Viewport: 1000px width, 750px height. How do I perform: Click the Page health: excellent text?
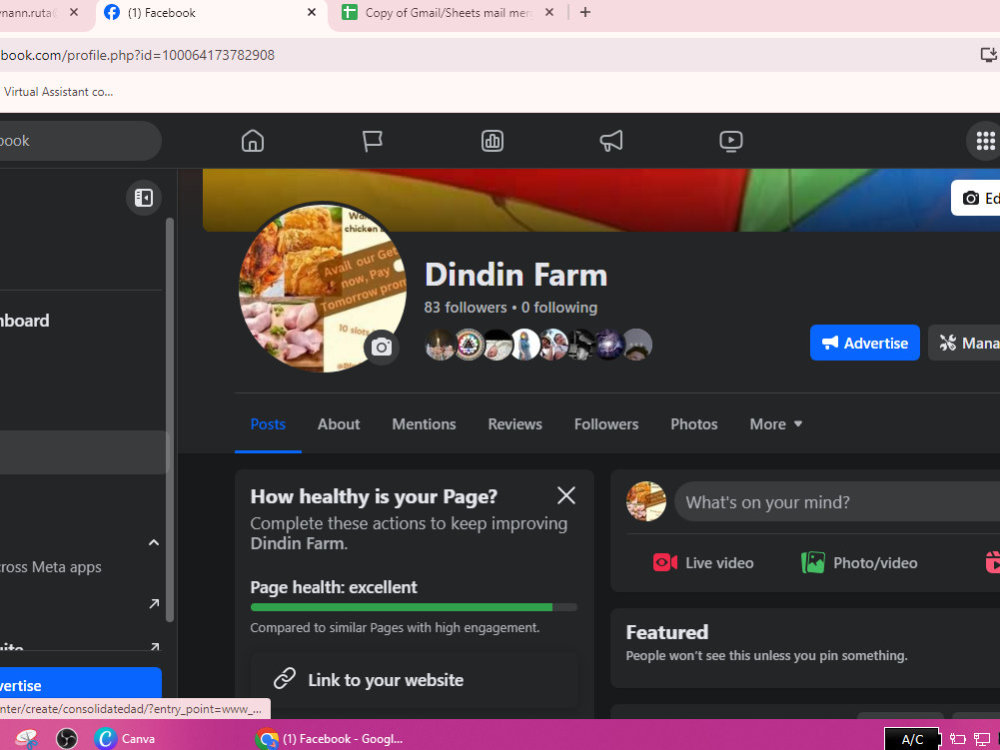334,587
